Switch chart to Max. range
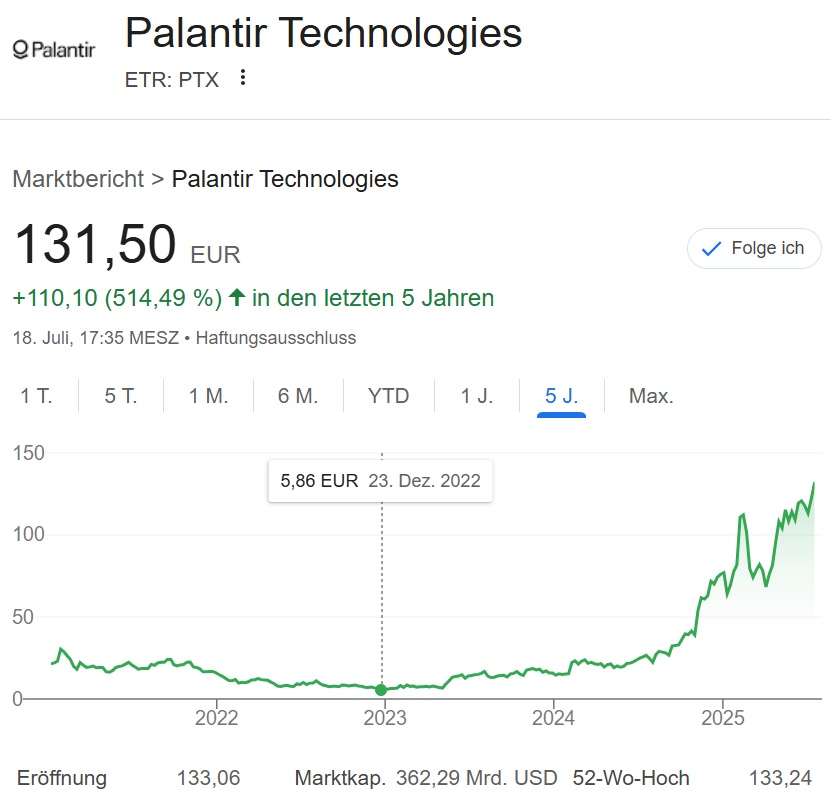 click(651, 396)
